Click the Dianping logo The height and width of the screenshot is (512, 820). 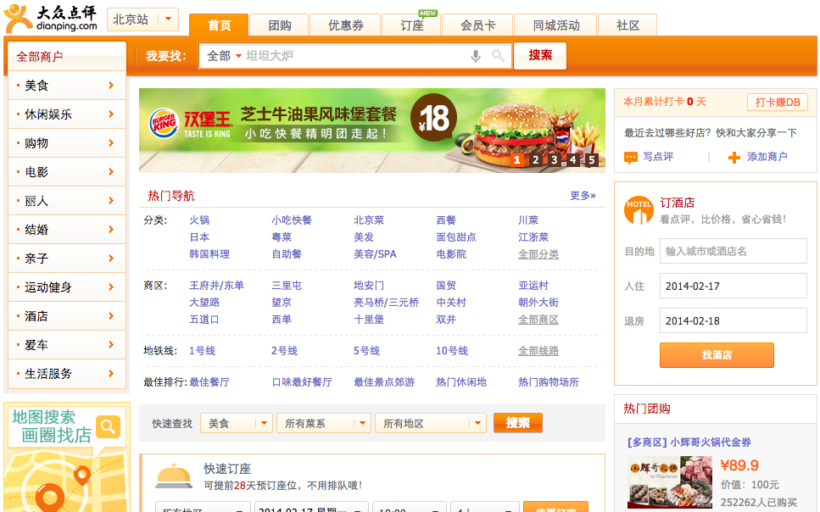[51, 18]
